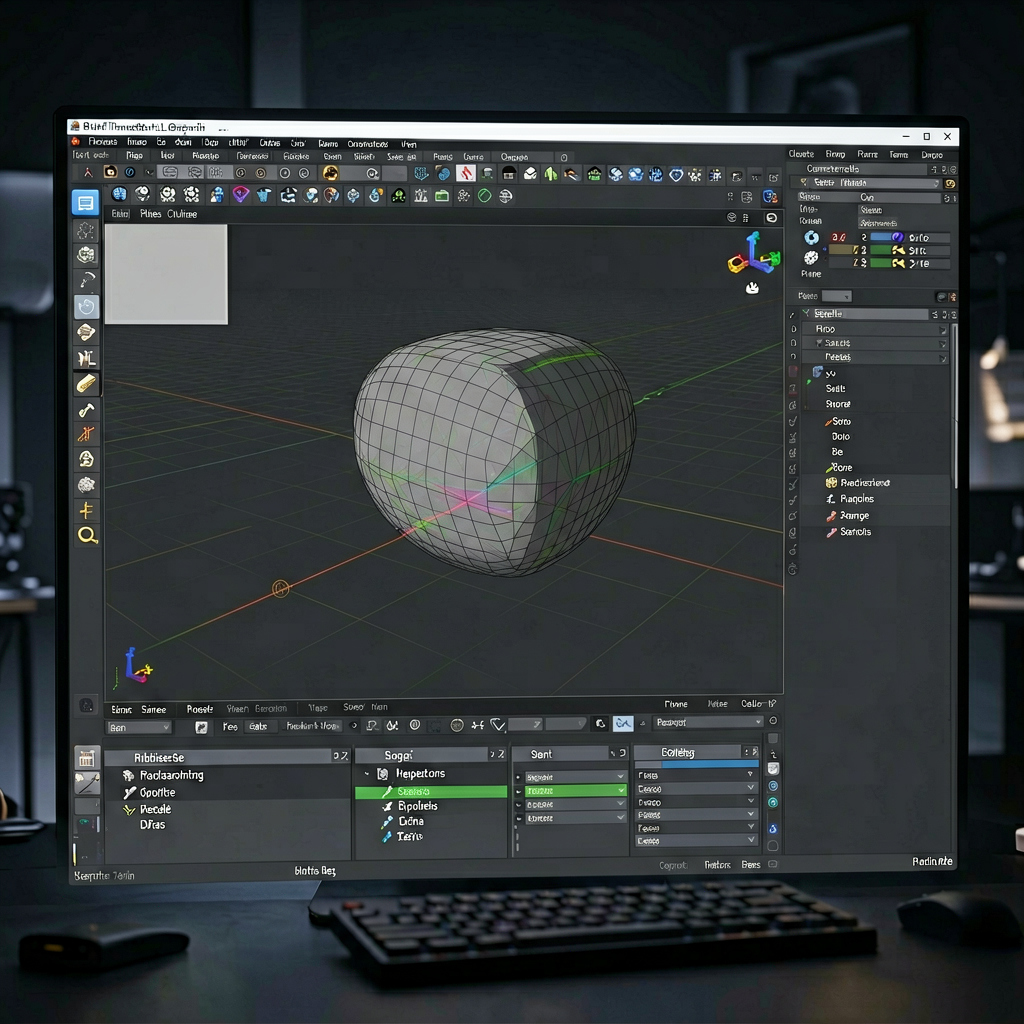
Task: Select the Bipolteis item in the Sogei panel
Action: coord(417,807)
